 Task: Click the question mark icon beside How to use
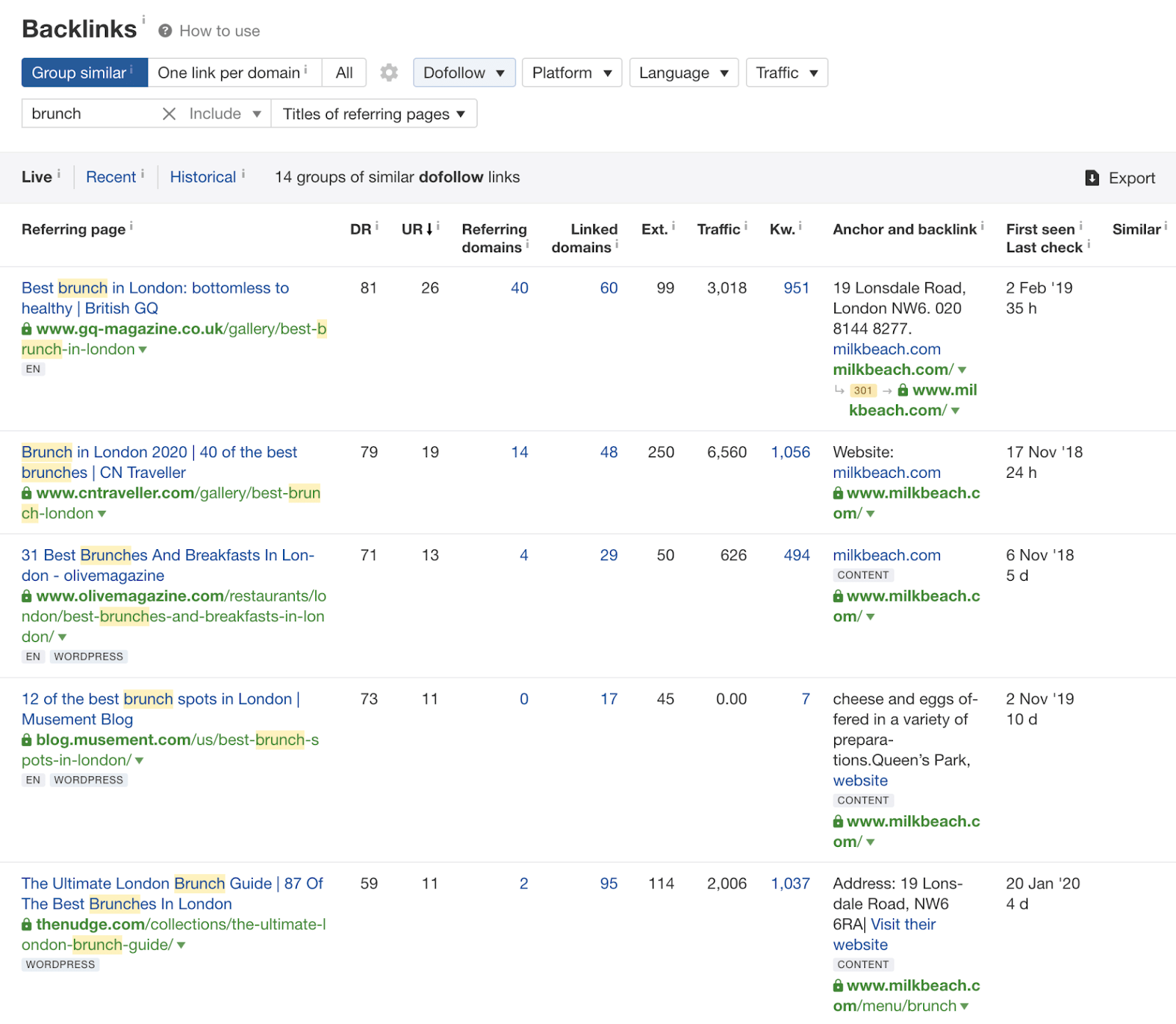(x=165, y=30)
